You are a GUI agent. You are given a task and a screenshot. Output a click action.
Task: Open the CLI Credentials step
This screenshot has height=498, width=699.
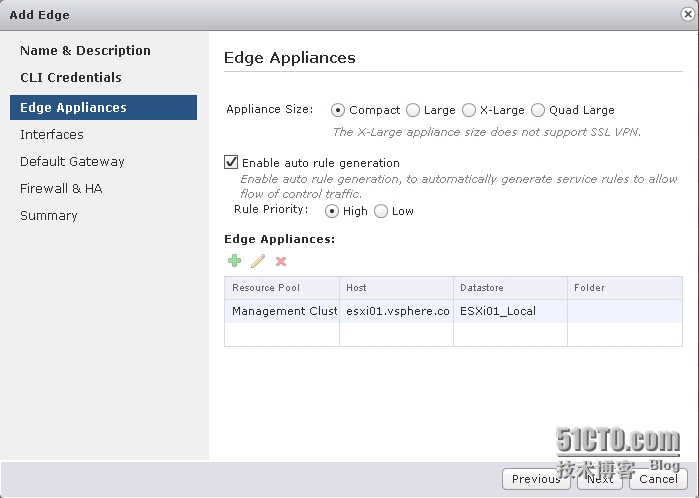(x=71, y=77)
